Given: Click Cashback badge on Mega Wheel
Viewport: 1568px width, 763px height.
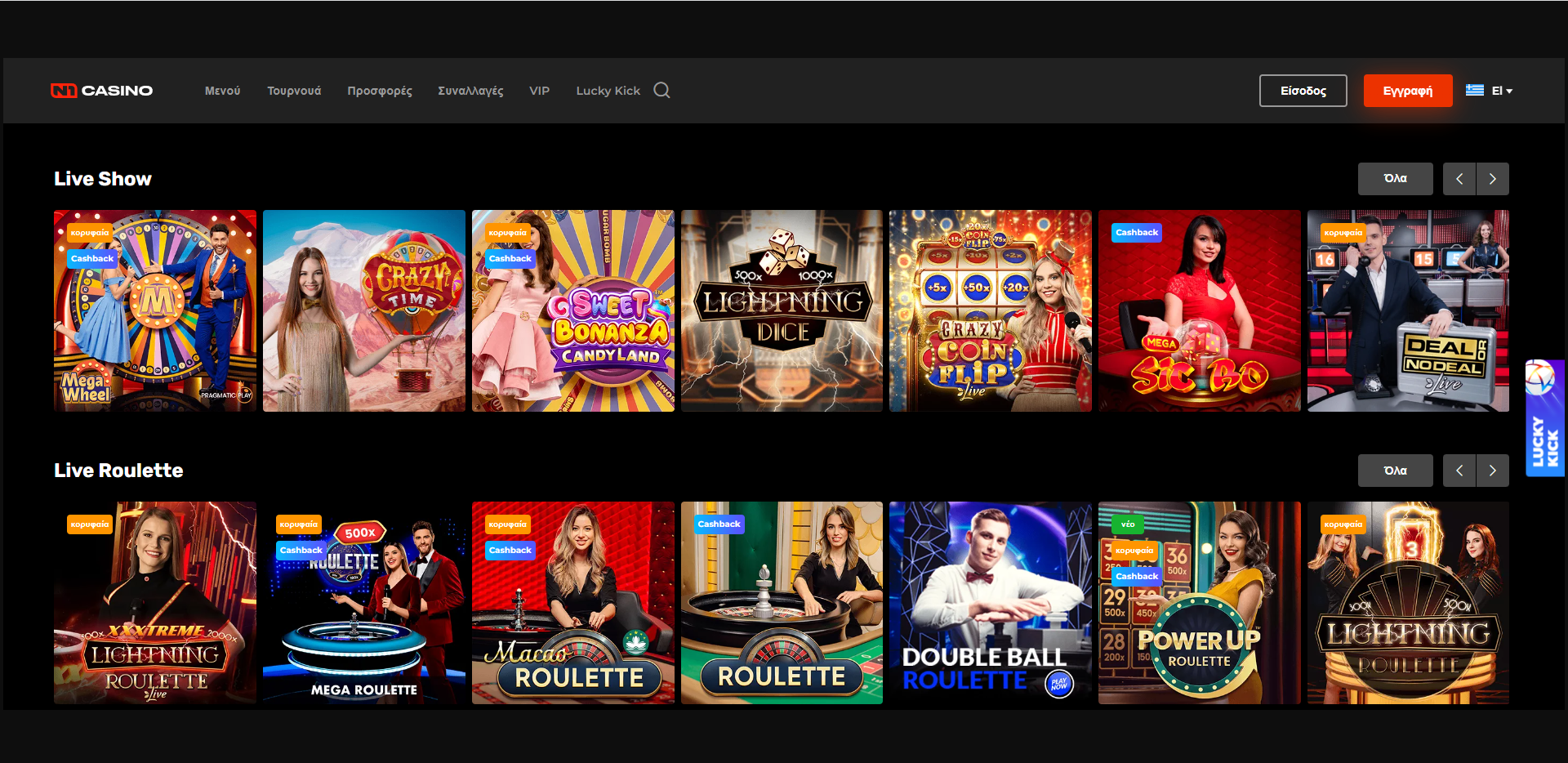Looking at the screenshot, I should click(92, 258).
